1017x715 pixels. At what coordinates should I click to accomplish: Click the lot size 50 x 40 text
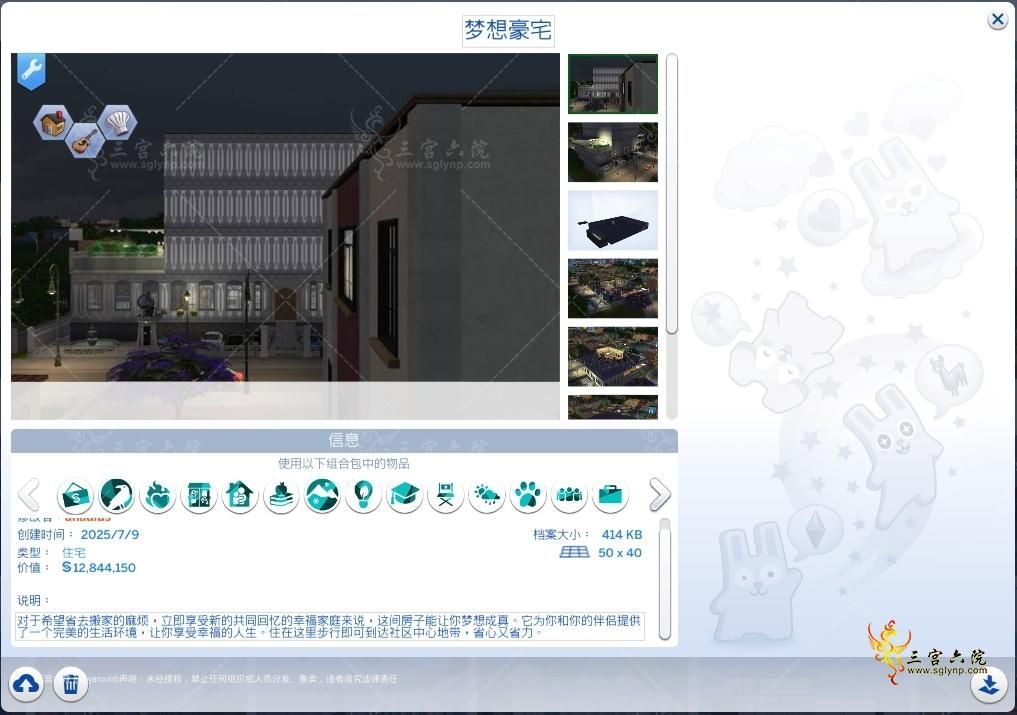(619, 553)
